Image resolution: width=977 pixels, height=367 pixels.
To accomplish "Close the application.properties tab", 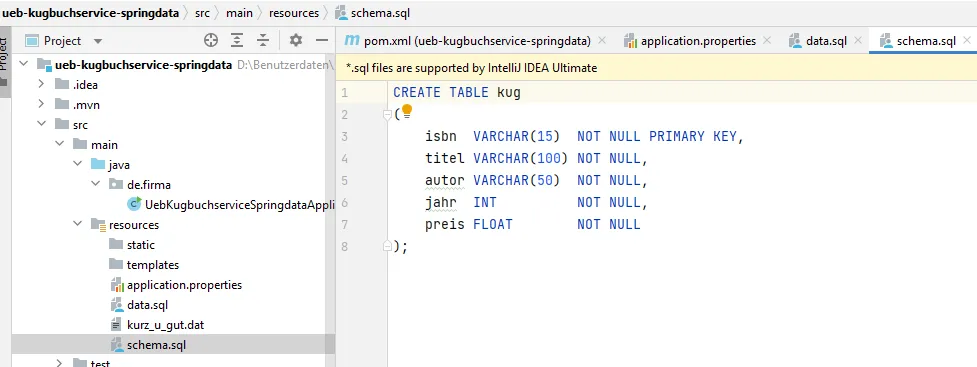I will [767, 41].
